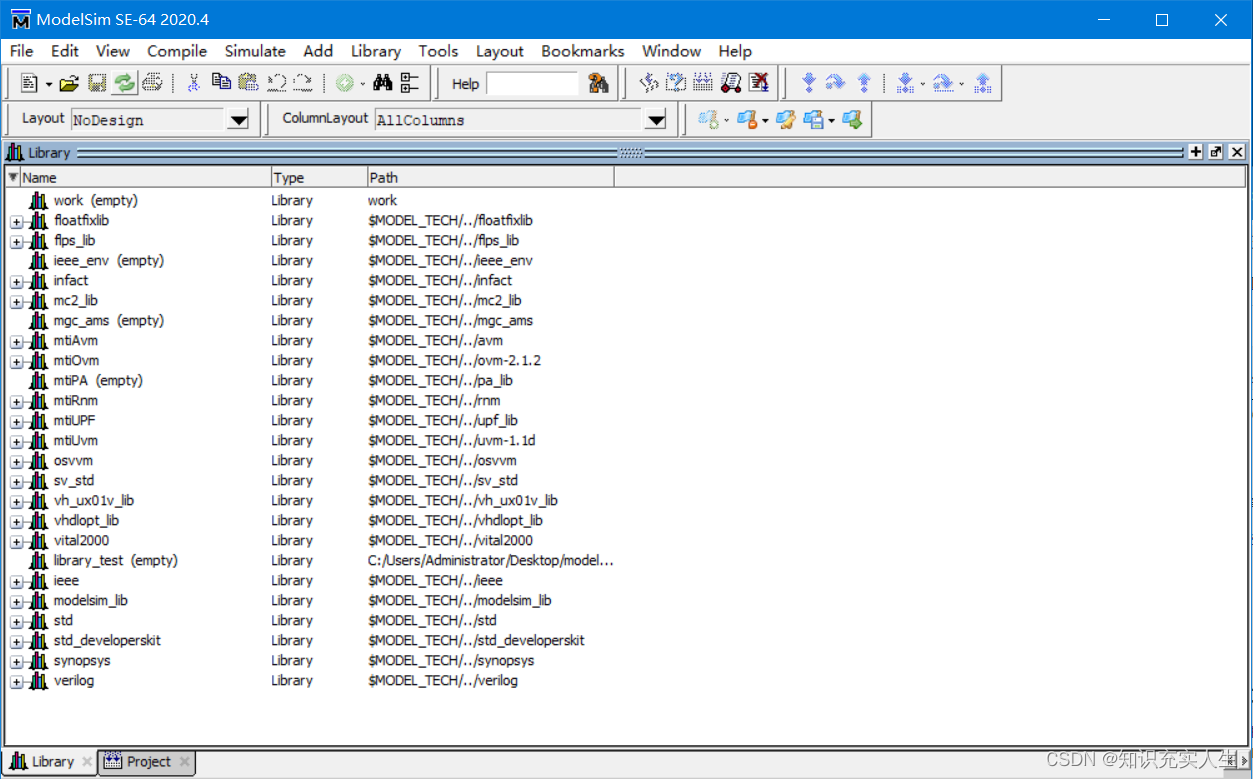Viewport: 1253px width, 779px height.
Task: Click the paintbrush window icon in second toolbar row
Action: pyautogui.click(x=786, y=120)
